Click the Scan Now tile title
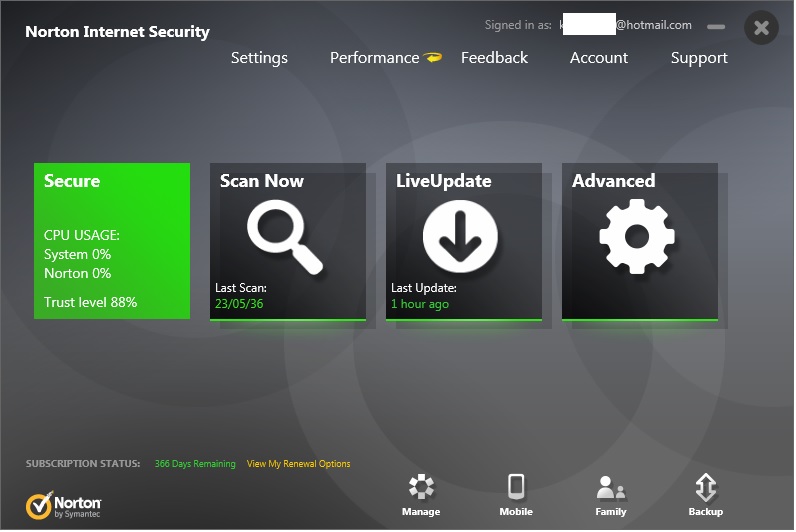Image resolution: width=796 pixels, height=532 pixels. pyautogui.click(x=261, y=181)
